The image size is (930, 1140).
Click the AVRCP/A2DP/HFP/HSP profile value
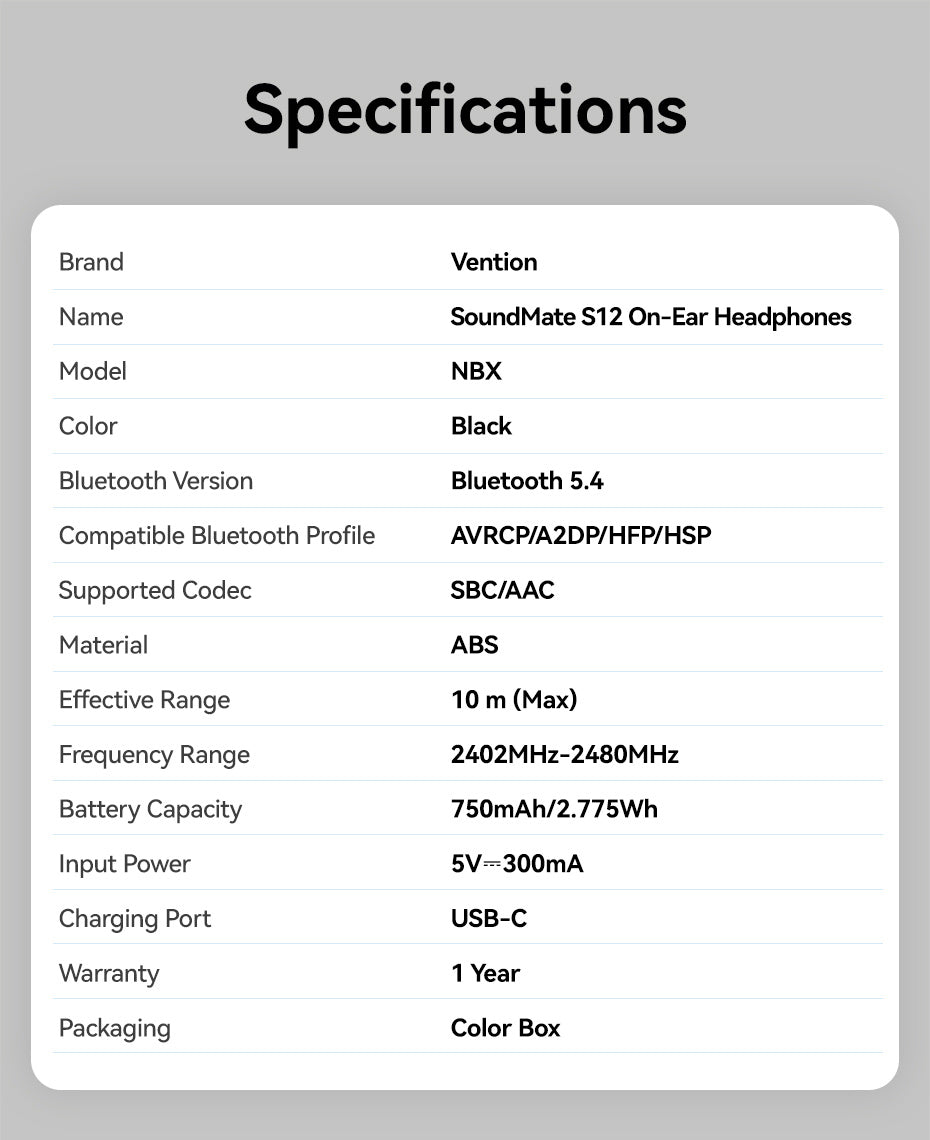(x=581, y=536)
